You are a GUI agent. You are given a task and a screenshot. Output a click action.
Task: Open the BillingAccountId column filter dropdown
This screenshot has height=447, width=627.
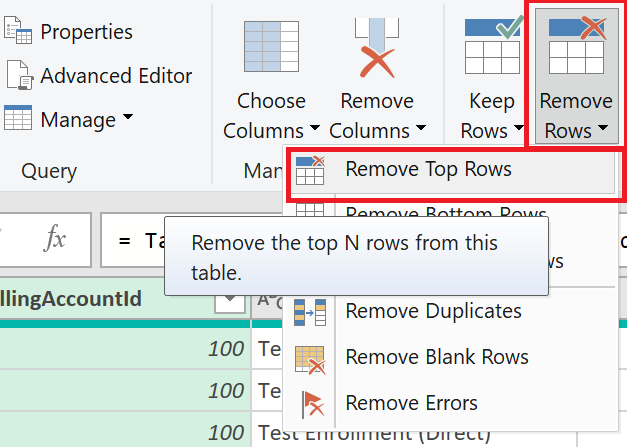coord(230,304)
